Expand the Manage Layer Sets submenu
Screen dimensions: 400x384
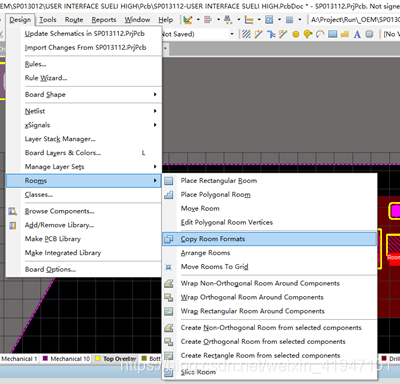click(x=83, y=167)
